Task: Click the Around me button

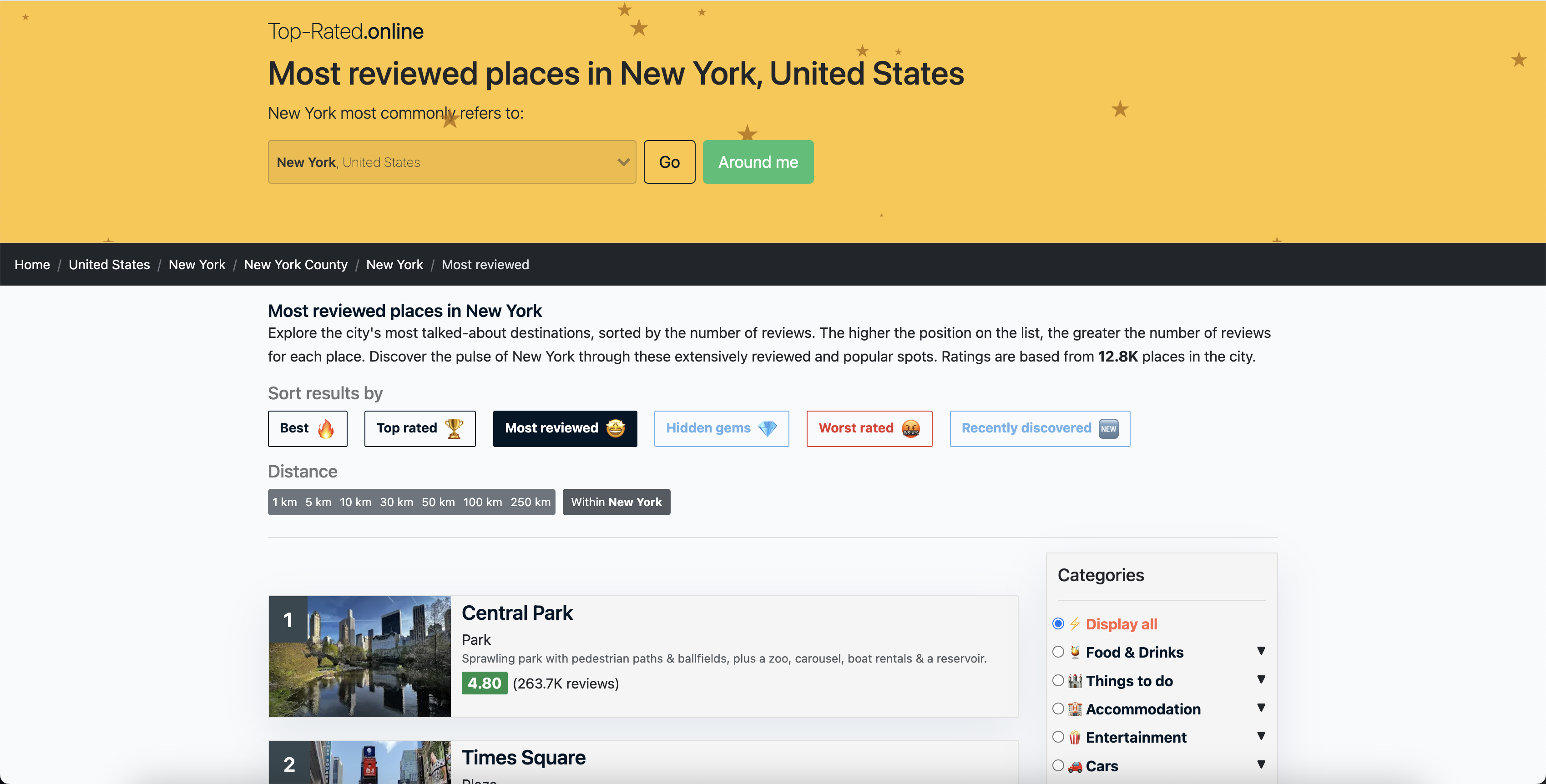Action: [758, 162]
